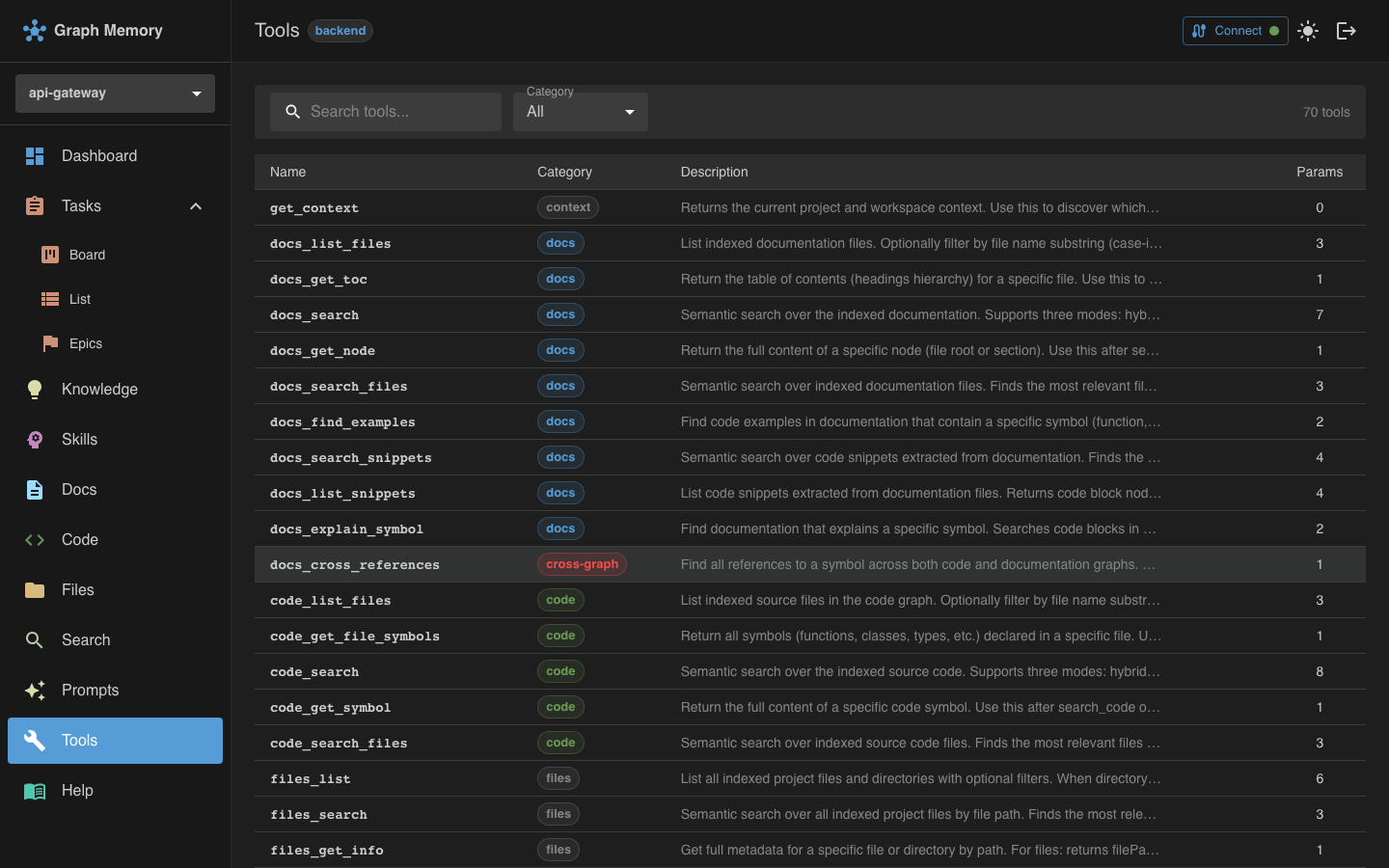The height and width of the screenshot is (868, 1389).
Task: Toggle light theme with sun icon
Action: pos(1308,31)
